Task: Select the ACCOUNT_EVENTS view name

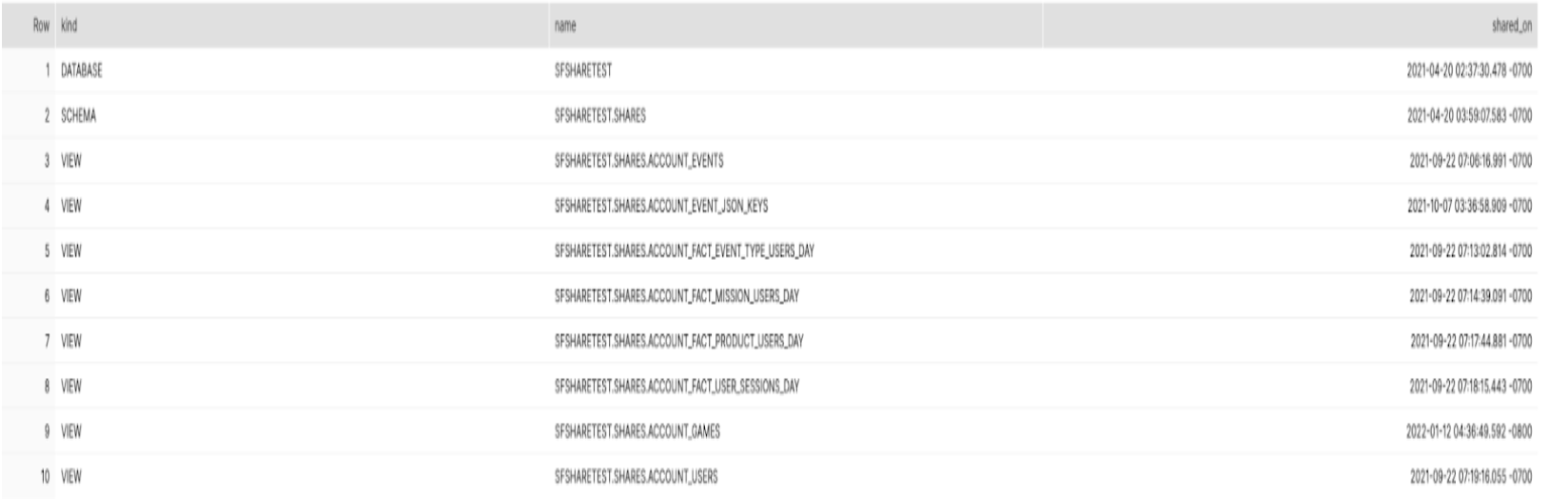Action: pos(638,161)
